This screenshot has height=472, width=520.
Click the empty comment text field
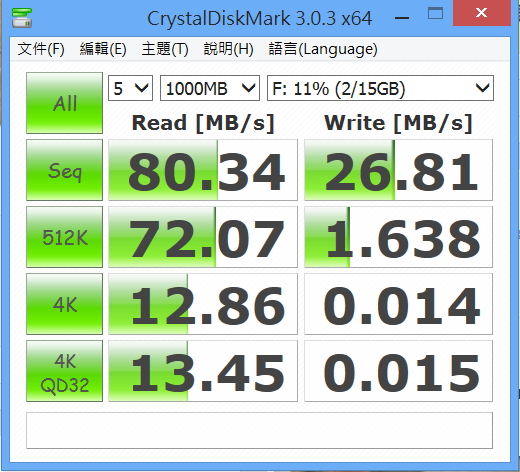(259, 430)
